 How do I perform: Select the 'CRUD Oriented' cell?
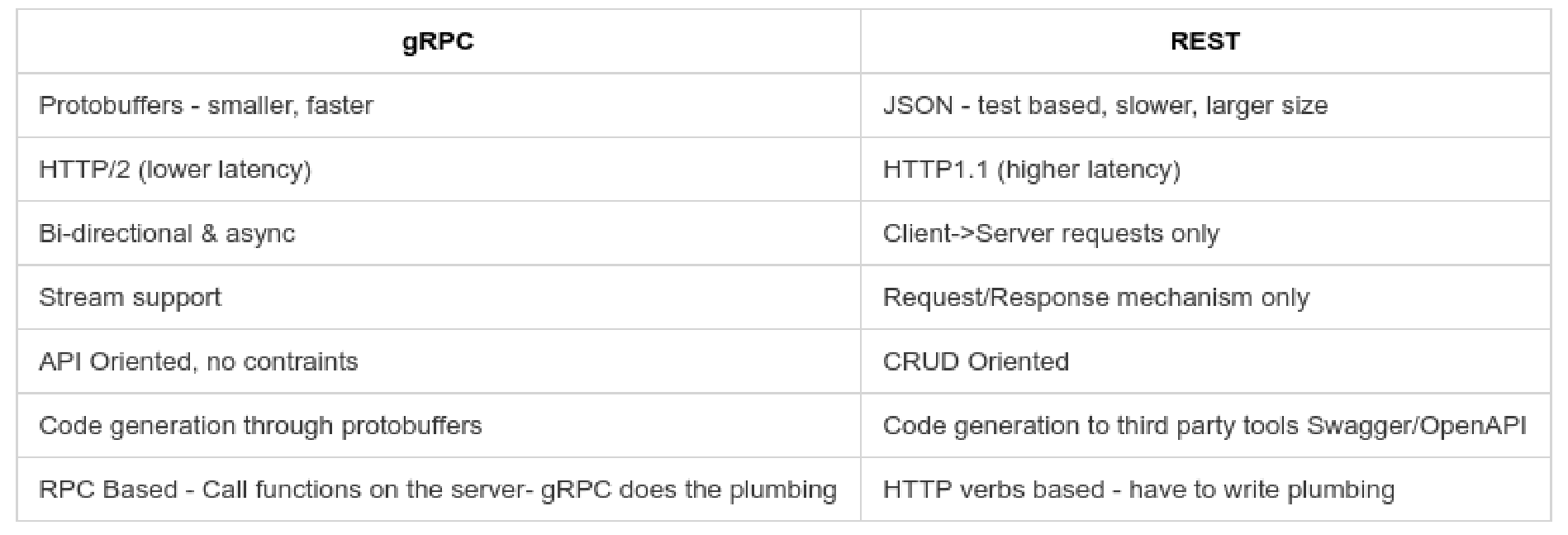[x=1205, y=361]
